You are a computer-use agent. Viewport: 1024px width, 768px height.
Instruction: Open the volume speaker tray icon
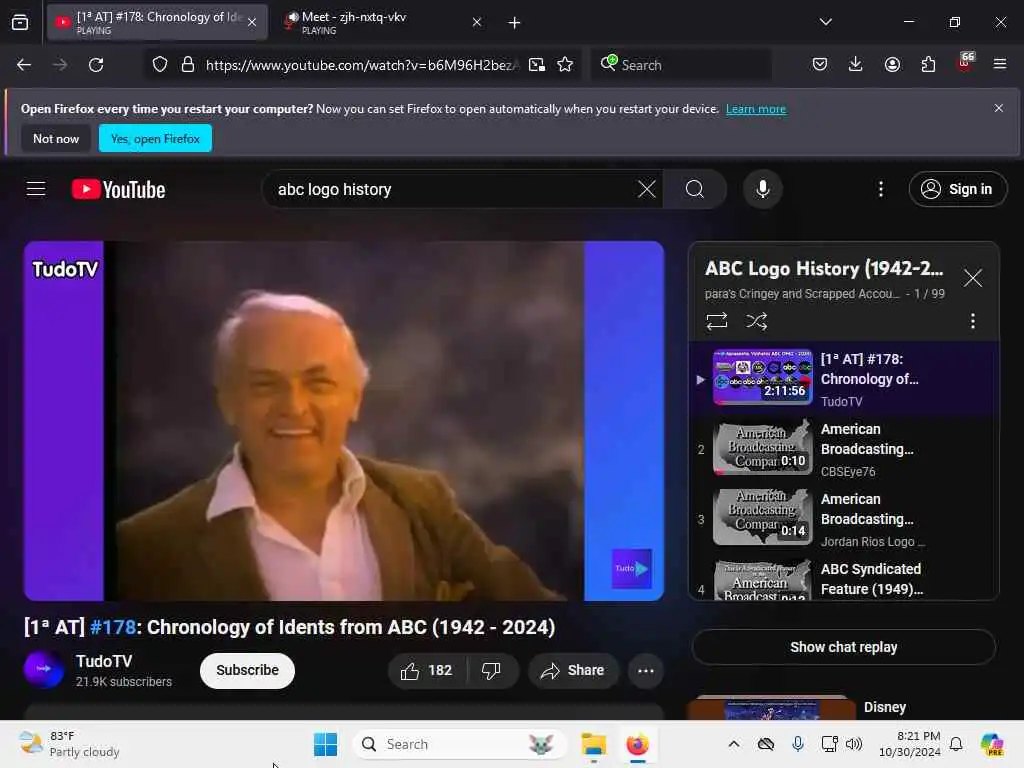(x=854, y=744)
